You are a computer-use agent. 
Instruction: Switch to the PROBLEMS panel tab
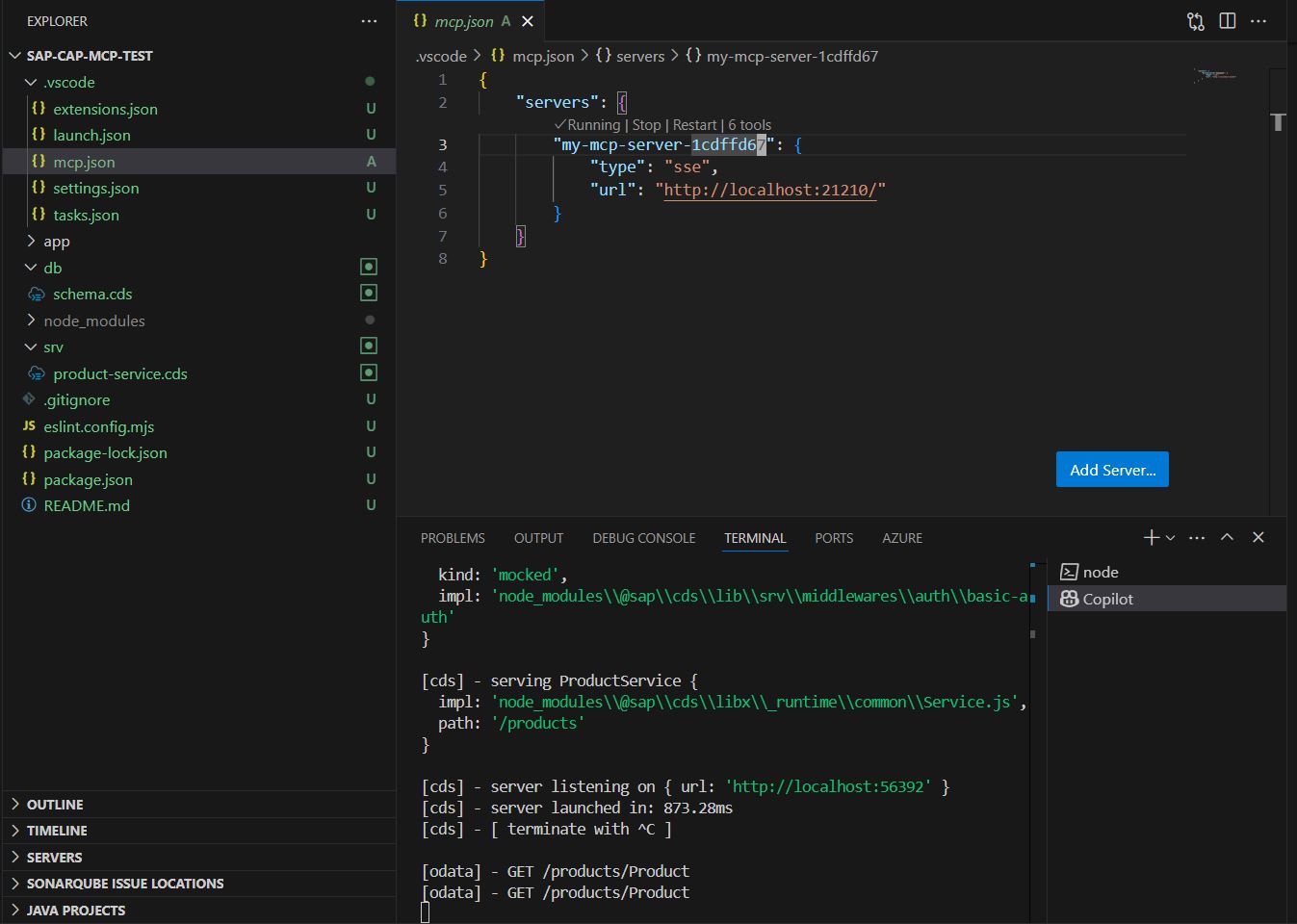coord(453,538)
